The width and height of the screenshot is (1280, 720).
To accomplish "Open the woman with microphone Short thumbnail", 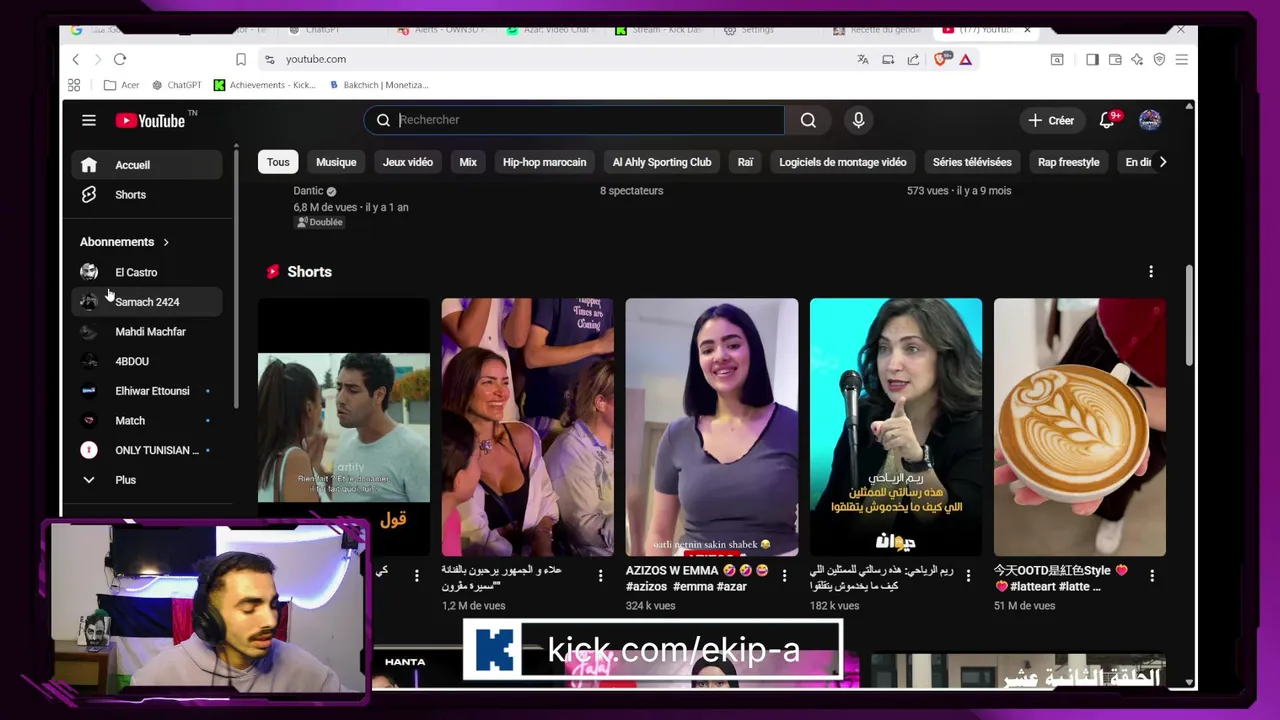I will 896,427.
